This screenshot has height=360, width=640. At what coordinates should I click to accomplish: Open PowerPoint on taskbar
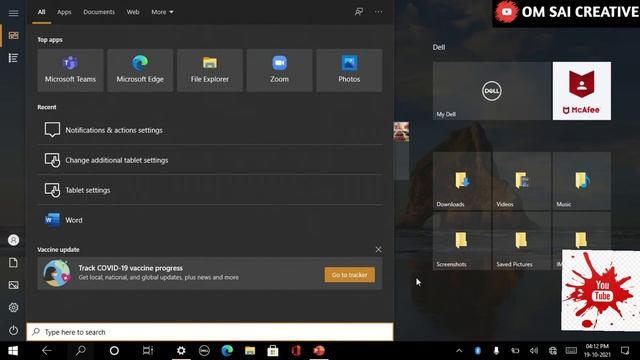tap(319, 351)
